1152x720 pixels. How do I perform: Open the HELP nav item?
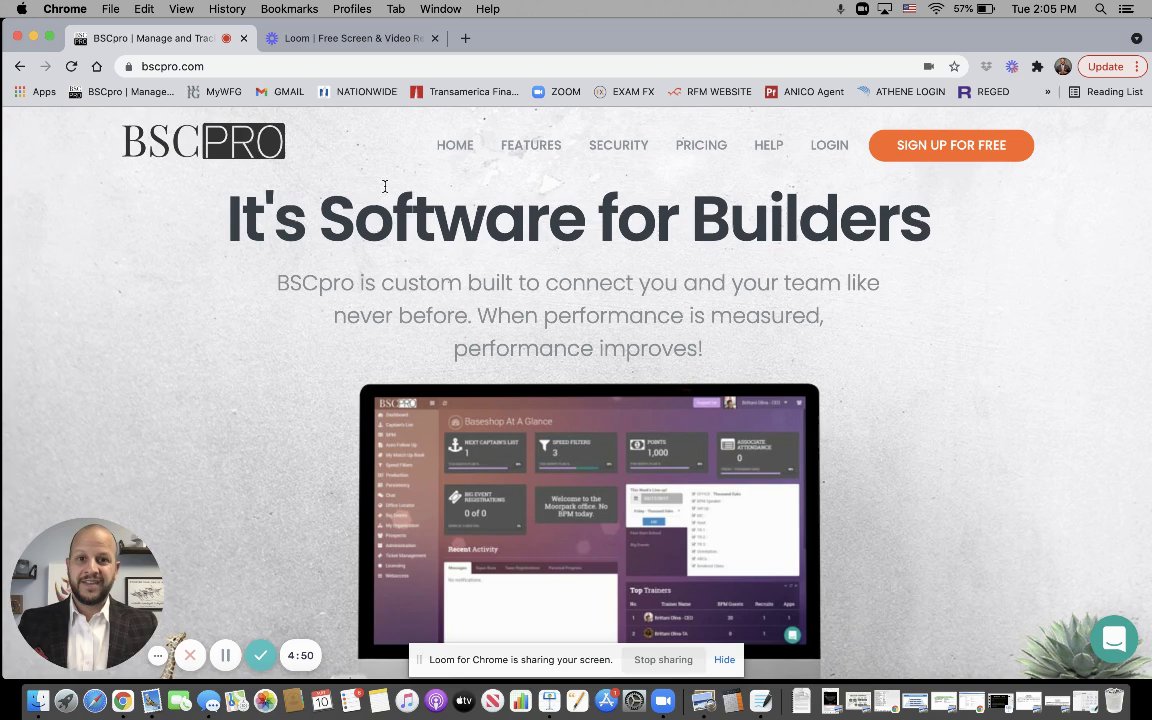point(768,145)
